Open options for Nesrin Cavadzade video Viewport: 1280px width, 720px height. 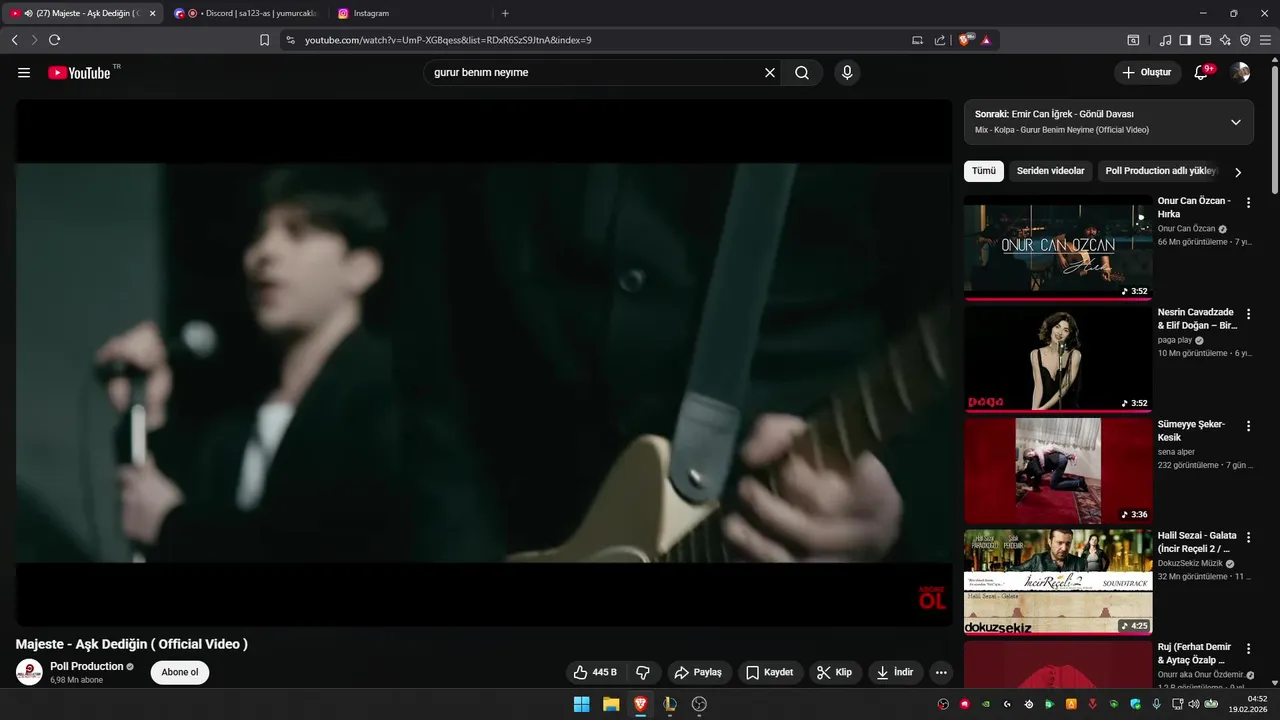1248,314
